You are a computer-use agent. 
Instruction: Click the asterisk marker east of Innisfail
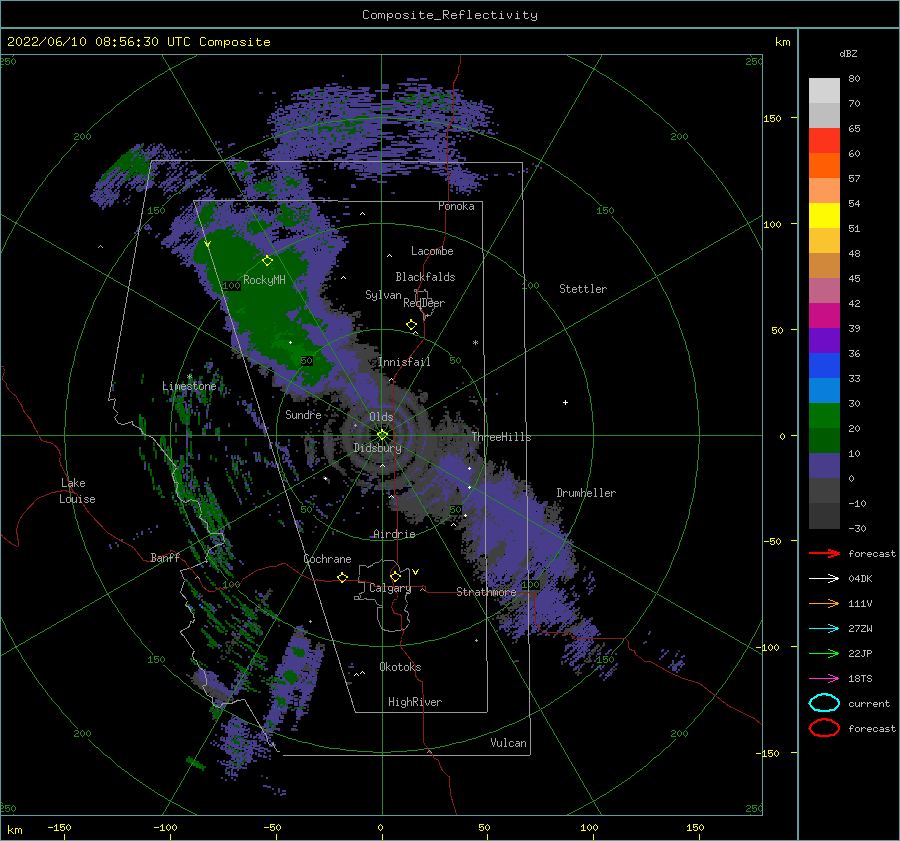pos(475,343)
